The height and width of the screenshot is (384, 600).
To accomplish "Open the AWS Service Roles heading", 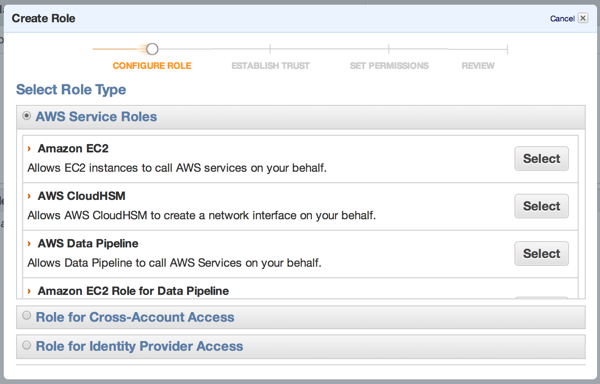I will click(x=96, y=117).
